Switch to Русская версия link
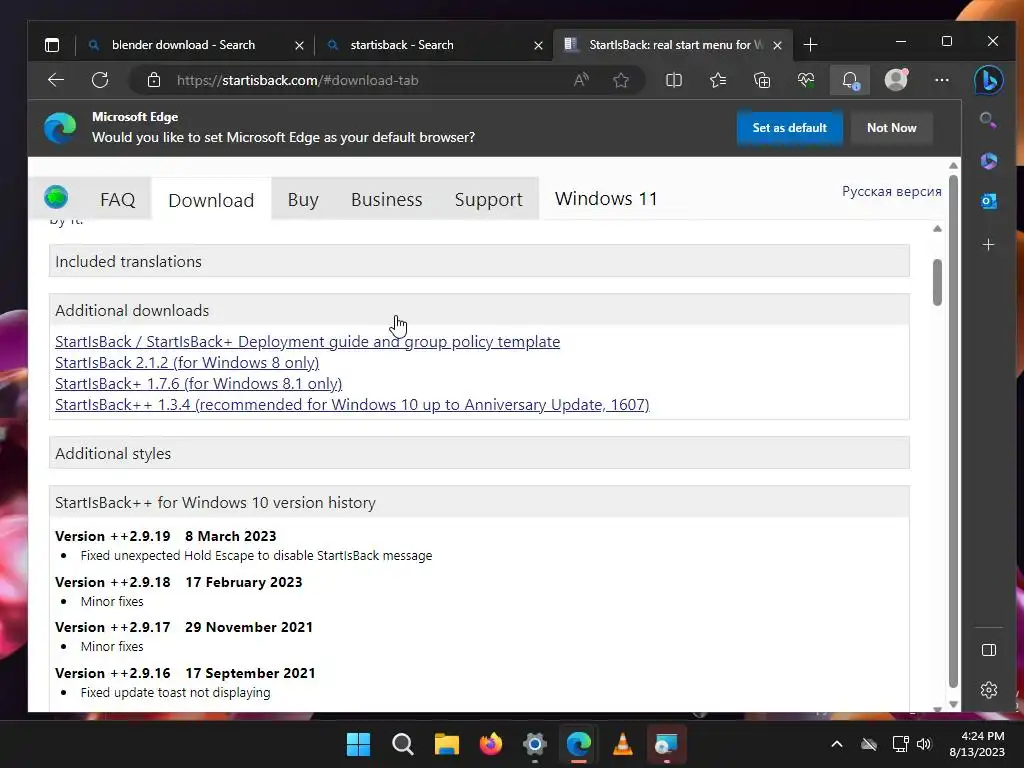This screenshot has width=1024, height=768. [891, 191]
